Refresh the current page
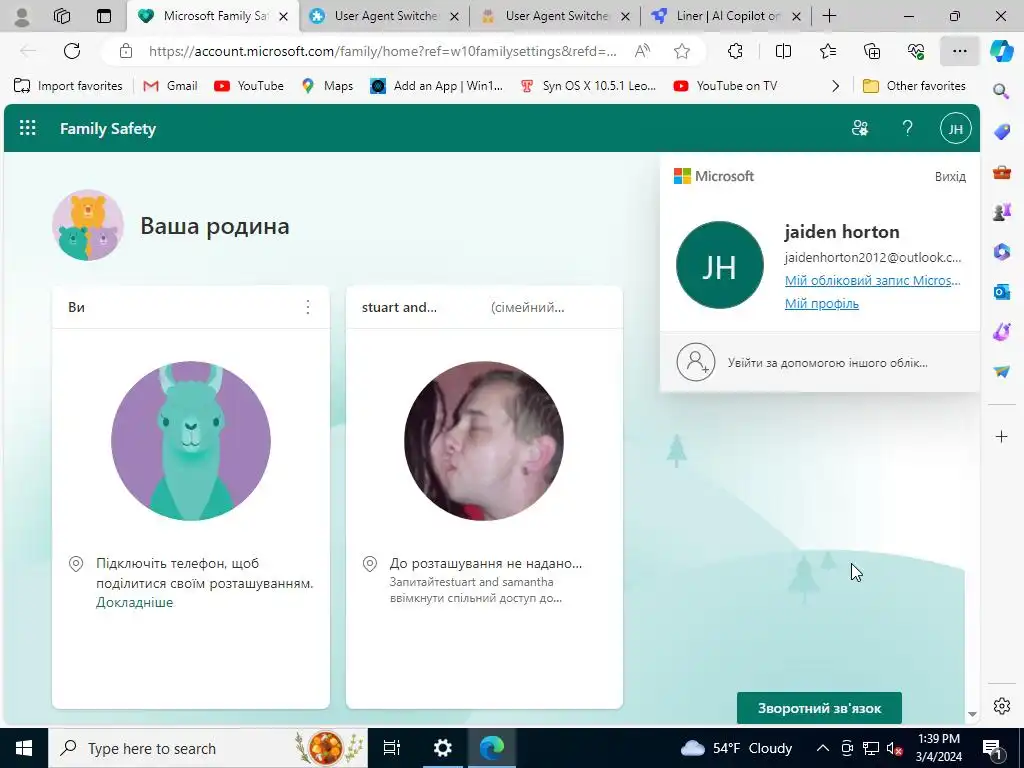Viewport: 1024px width, 768px height. pyautogui.click(x=72, y=51)
